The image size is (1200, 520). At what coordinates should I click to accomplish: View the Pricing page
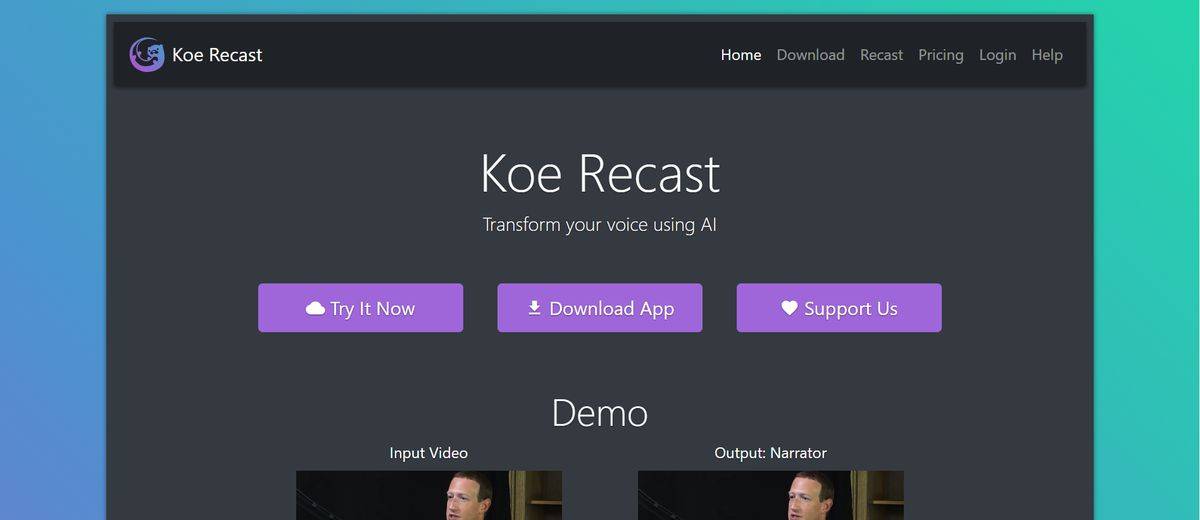[941, 55]
